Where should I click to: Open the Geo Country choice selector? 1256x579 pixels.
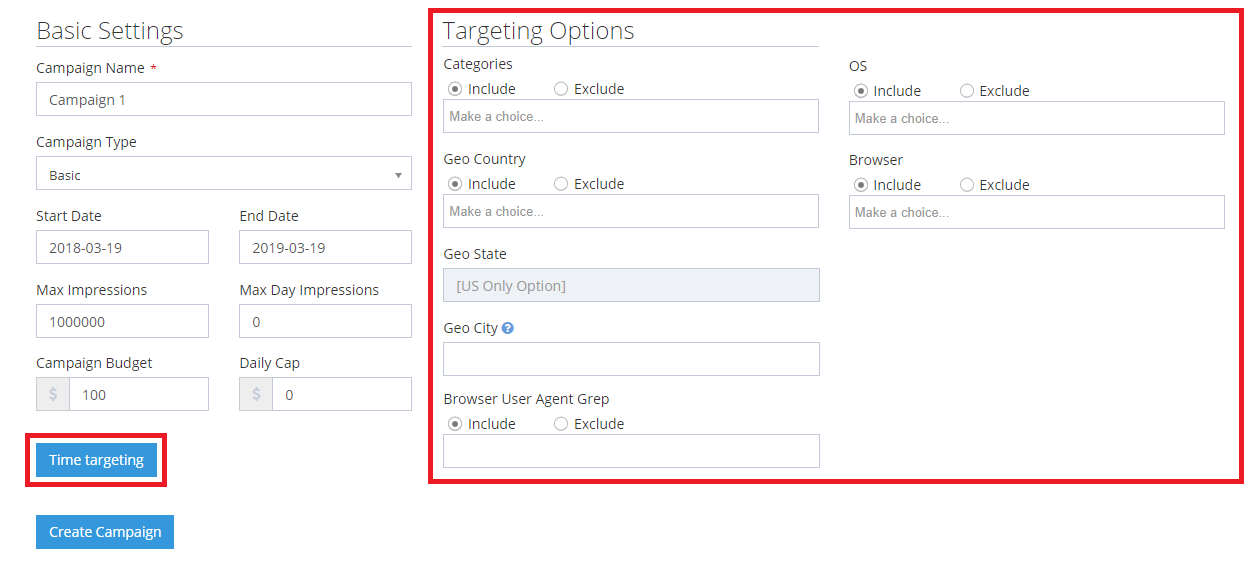click(631, 211)
